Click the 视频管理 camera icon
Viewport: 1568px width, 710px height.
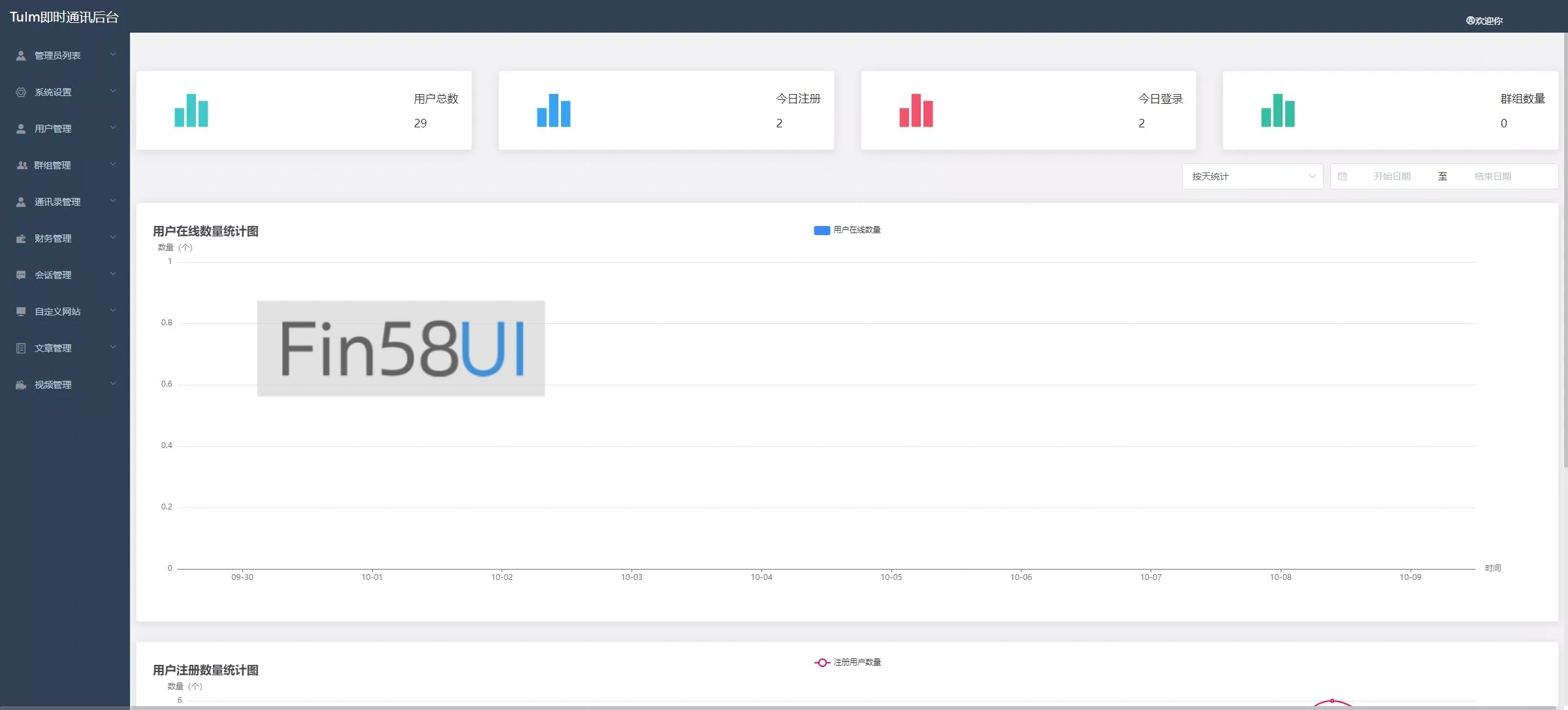pos(21,385)
